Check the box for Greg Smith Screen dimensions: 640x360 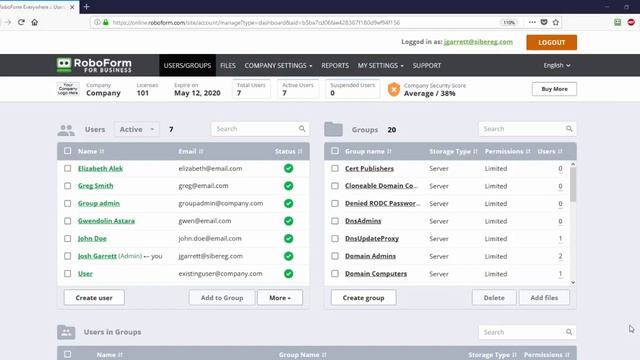(x=68, y=186)
